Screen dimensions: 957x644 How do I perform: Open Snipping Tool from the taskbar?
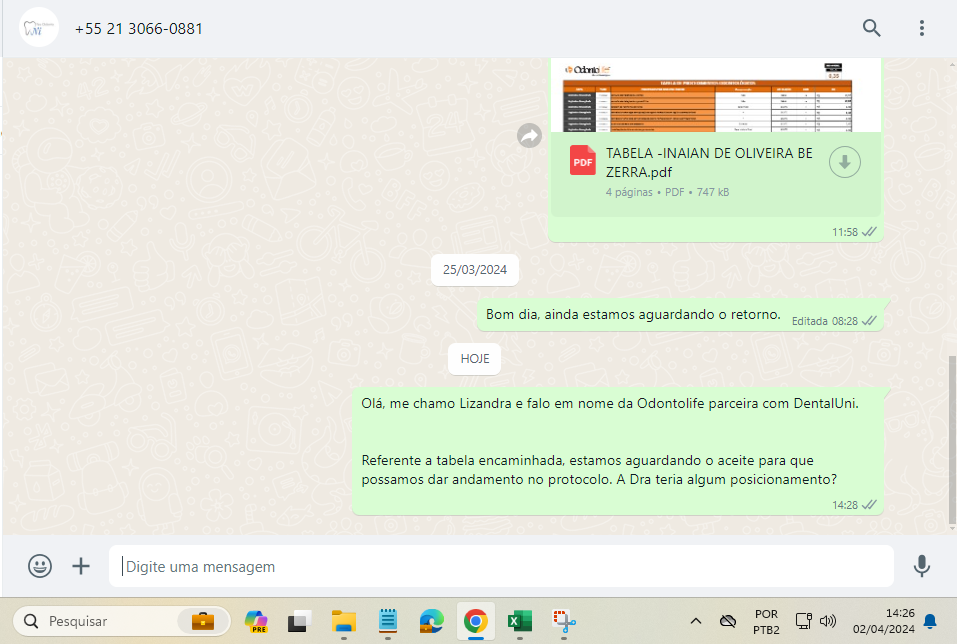pos(564,621)
